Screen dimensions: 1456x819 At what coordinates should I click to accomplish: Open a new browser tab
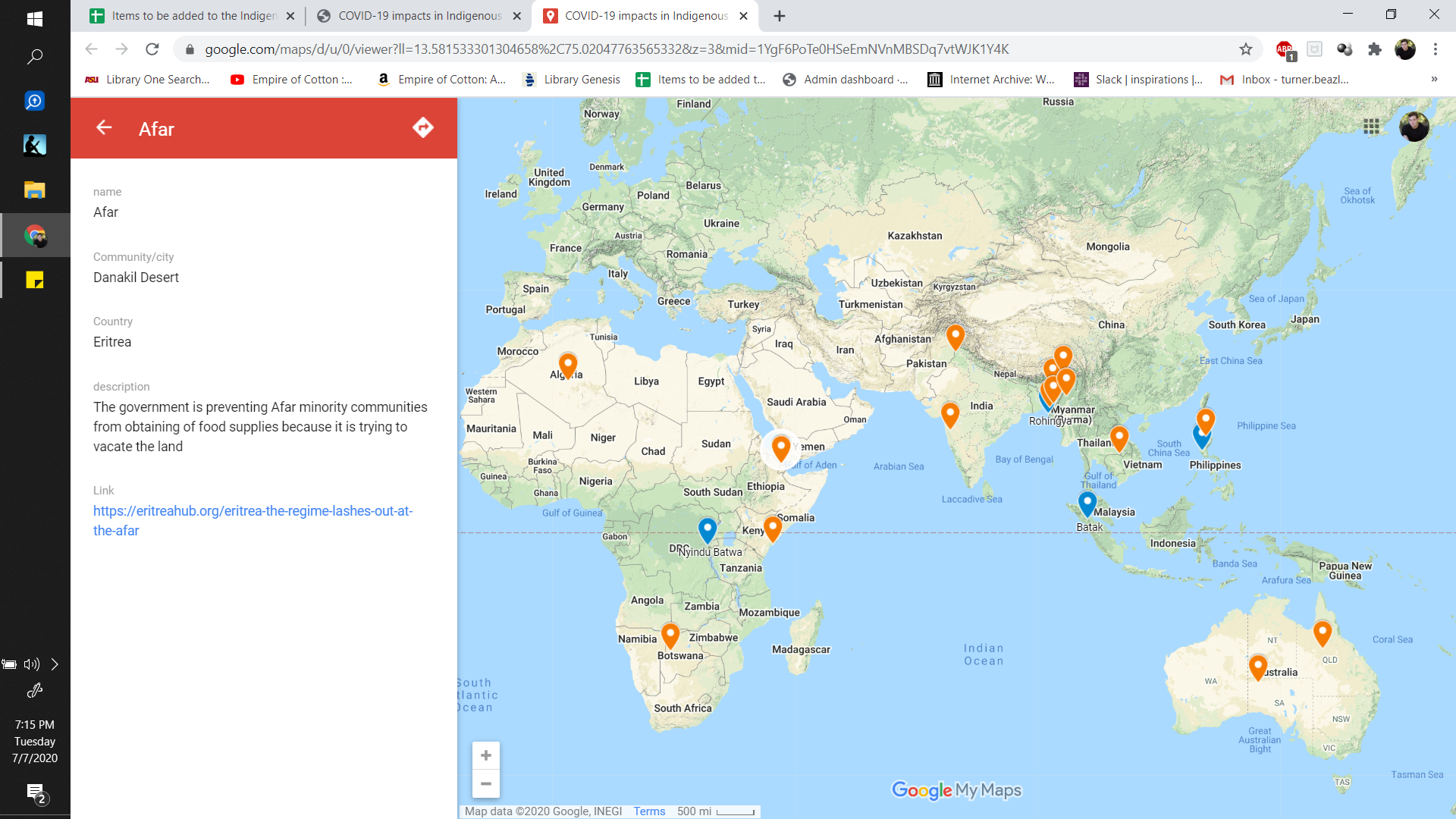click(x=779, y=16)
